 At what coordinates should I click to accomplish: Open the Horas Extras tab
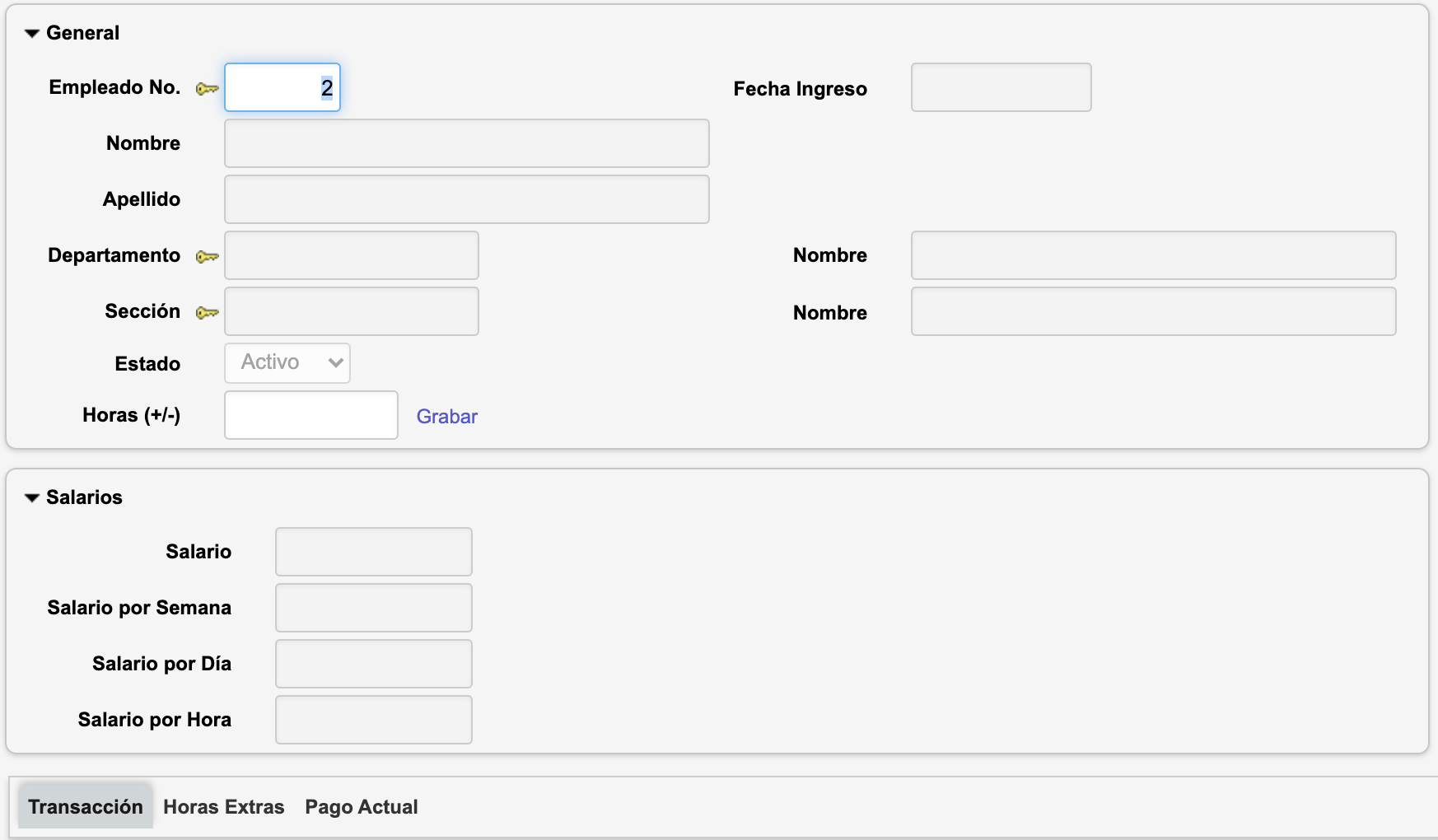(223, 807)
